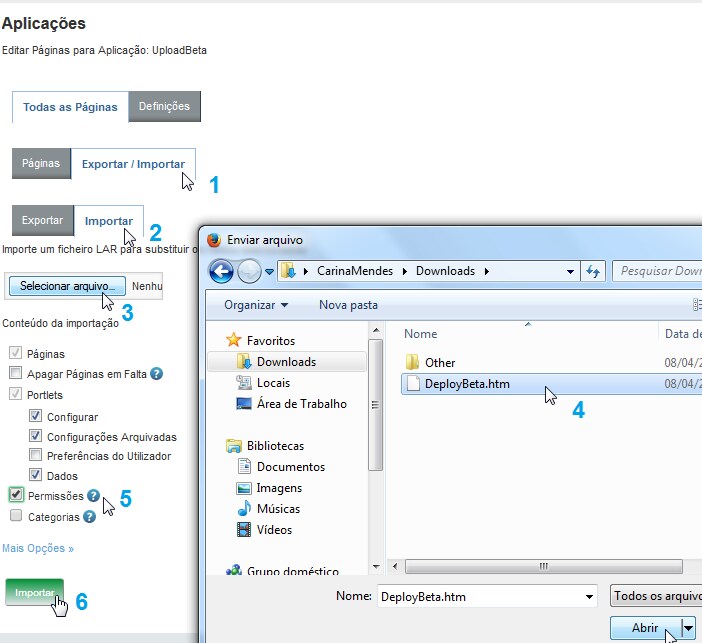Select the Other folder row

(x=552, y=362)
